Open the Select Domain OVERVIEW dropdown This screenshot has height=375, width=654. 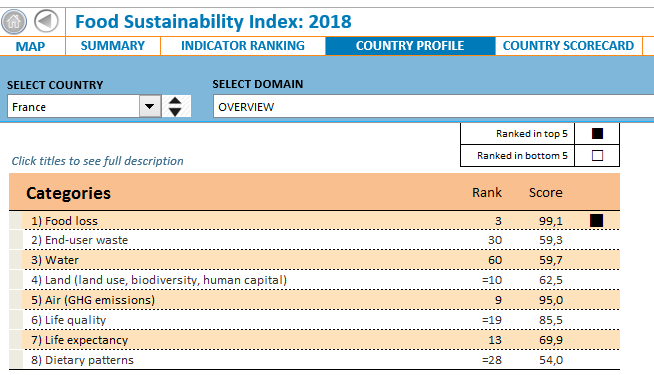point(433,106)
